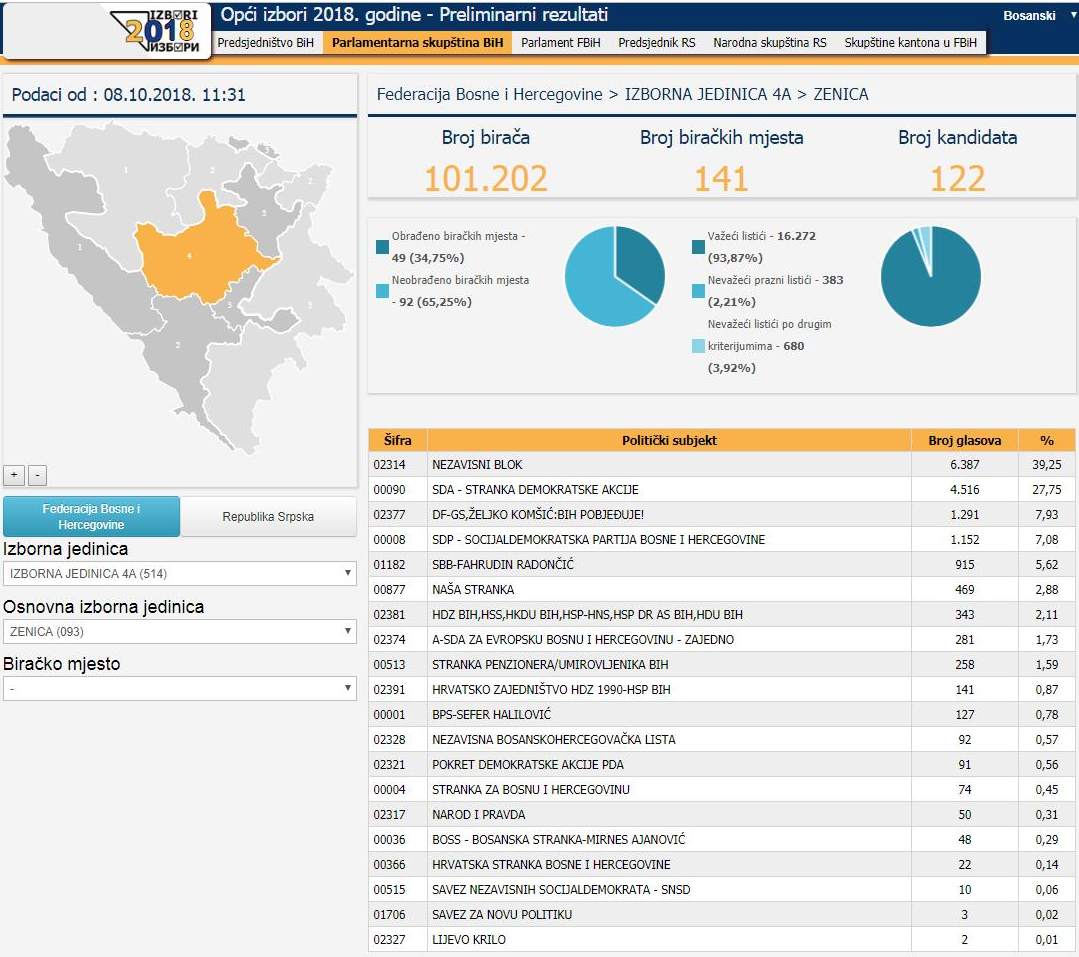
Task: Zoom in the map with plus button
Action: [14, 475]
